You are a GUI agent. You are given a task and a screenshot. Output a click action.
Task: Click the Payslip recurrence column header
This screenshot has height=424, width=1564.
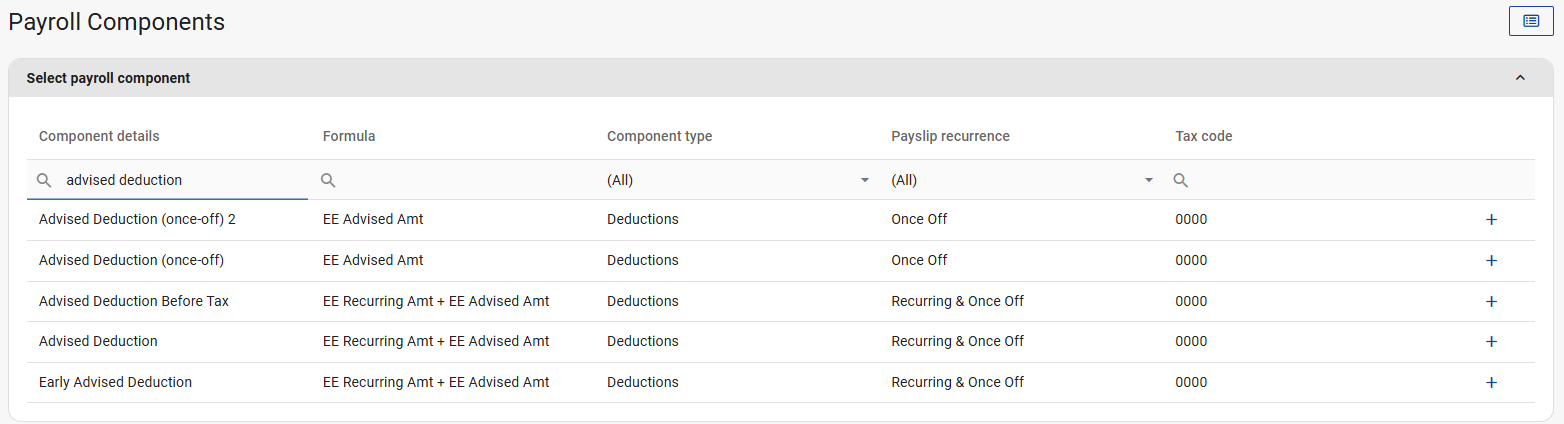pyautogui.click(x=950, y=136)
